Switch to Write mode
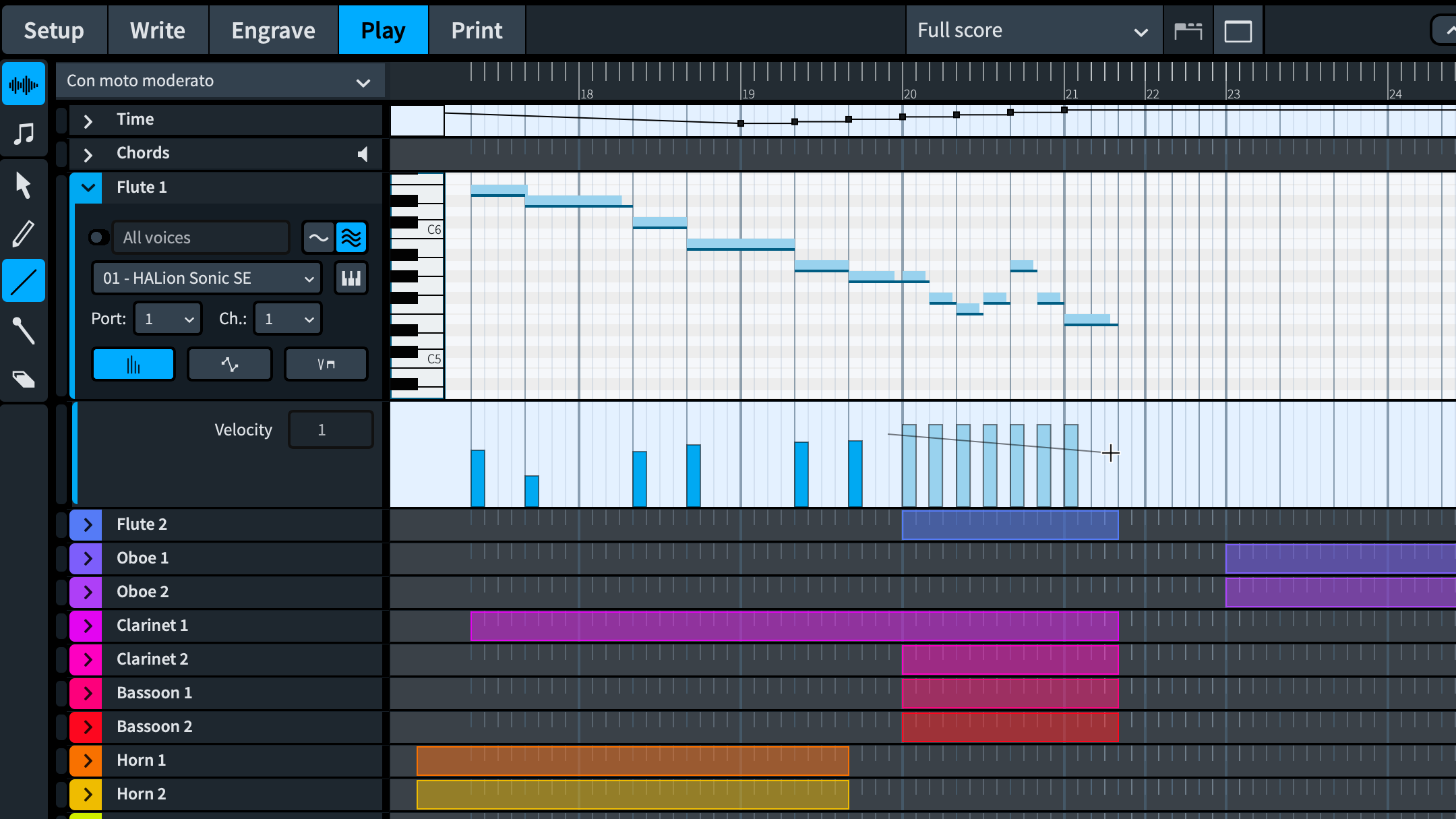This screenshot has height=819, width=1456. click(158, 30)
